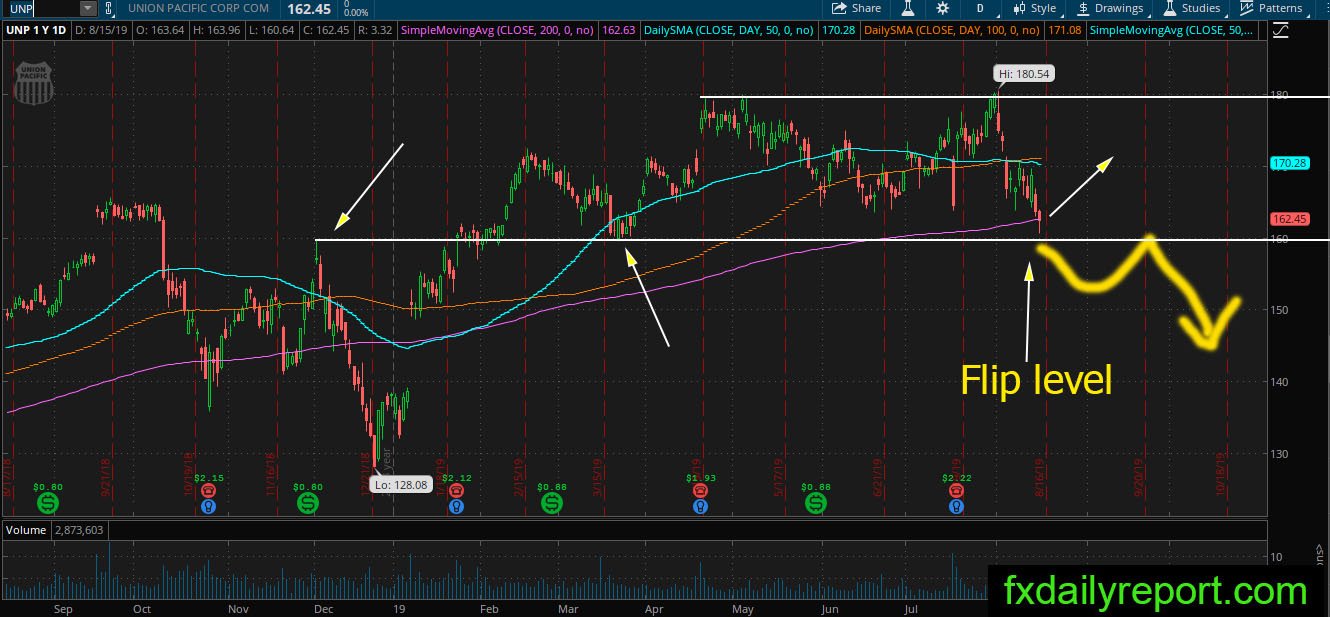This screenshot has width=1330, height=617.
Task: Click the C: 162.45 close value
Action: pyautogui.click(x=328, y=30)
